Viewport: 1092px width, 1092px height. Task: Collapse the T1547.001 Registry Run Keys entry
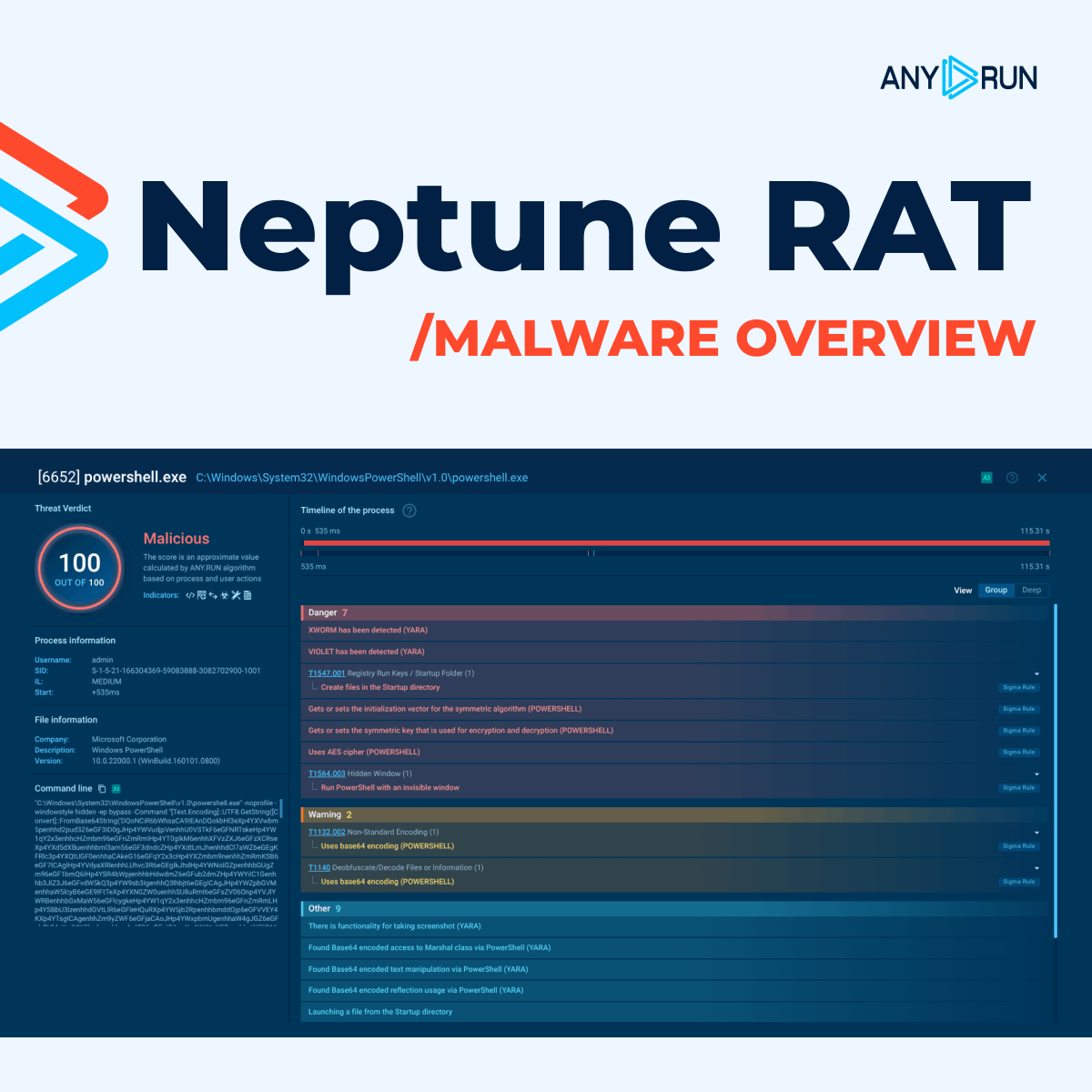tap(1036, 674)
